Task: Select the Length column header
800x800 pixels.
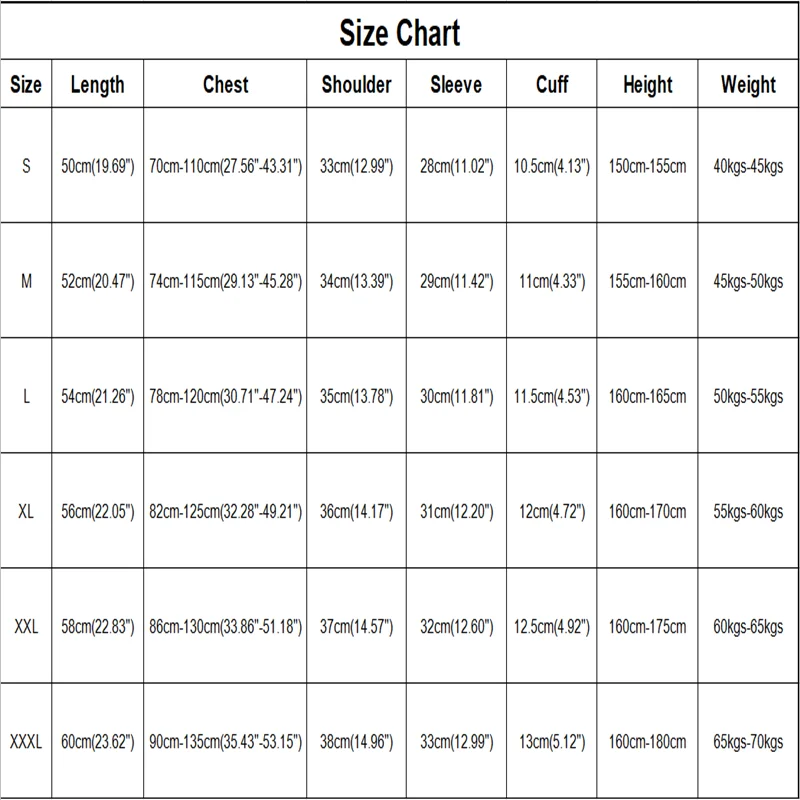Action: pos(97,85)
